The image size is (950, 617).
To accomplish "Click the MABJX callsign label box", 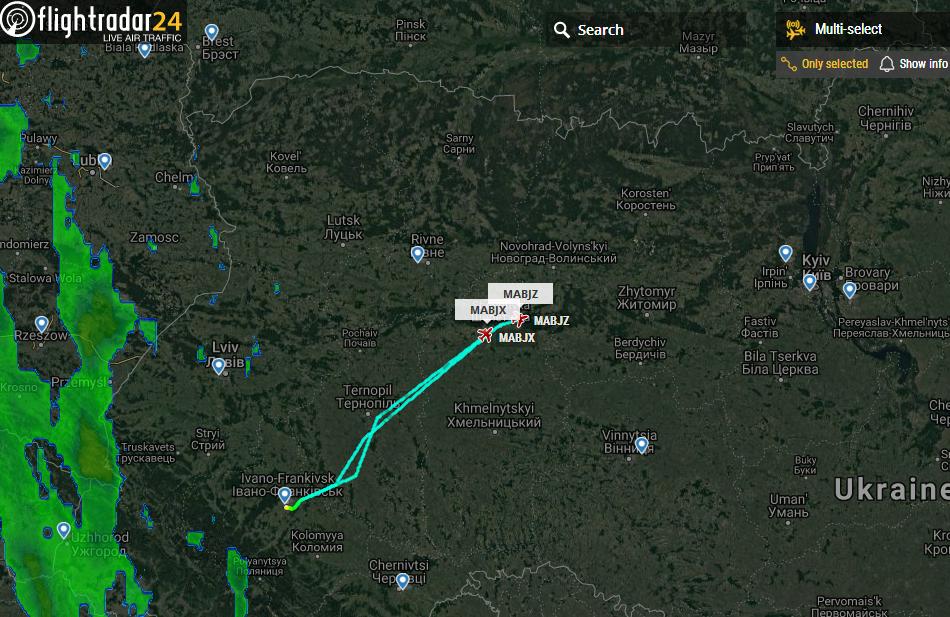I will tap(488, 310).
